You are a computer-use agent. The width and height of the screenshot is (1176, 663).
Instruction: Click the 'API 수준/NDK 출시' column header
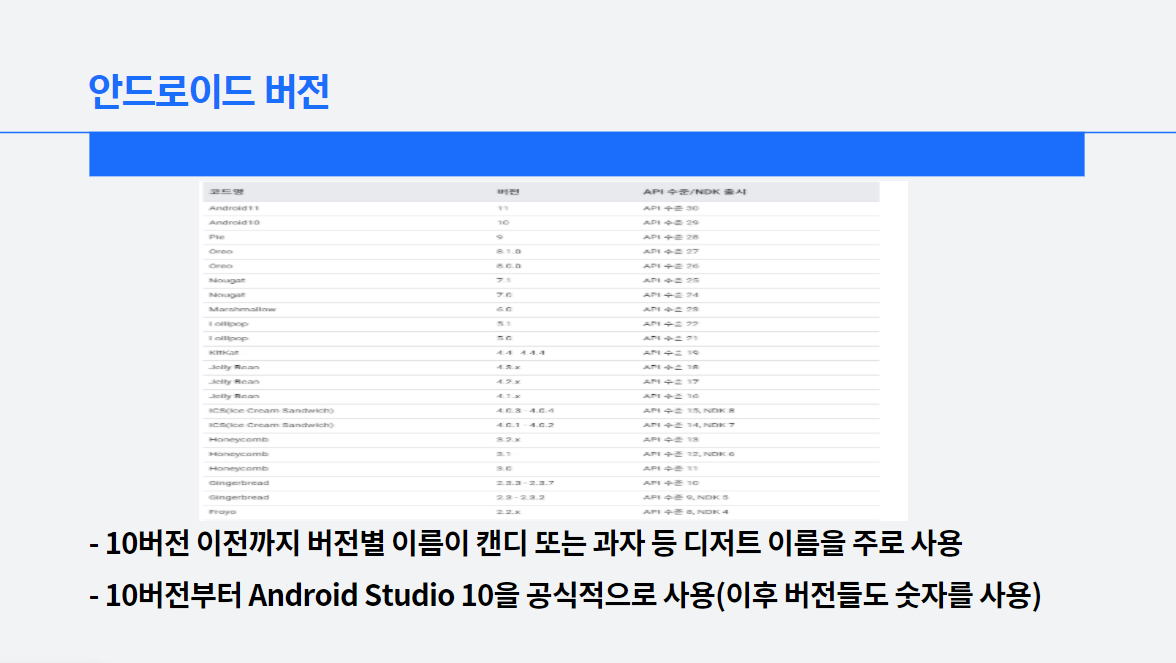[695, 192]
